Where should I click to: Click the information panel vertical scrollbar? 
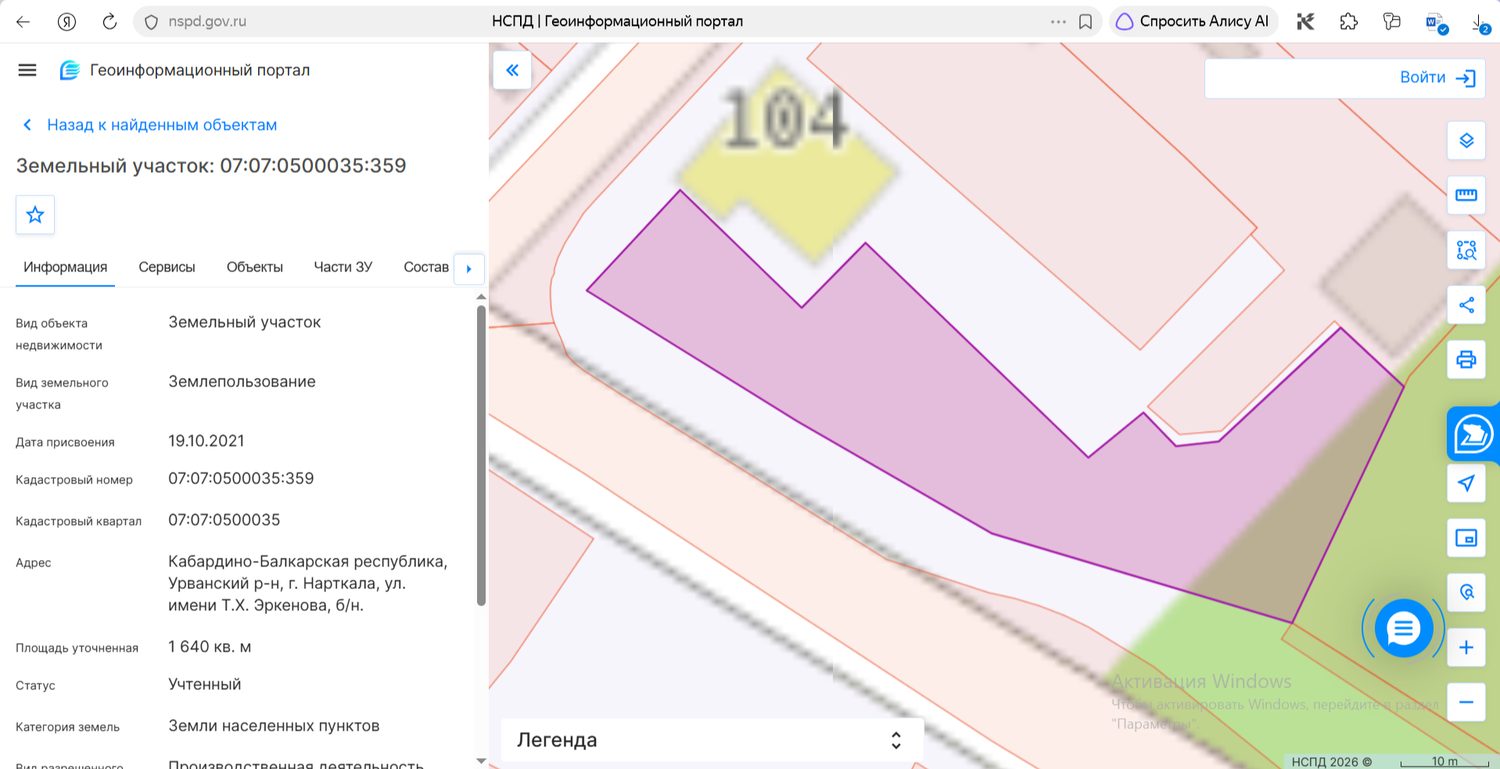481,455
